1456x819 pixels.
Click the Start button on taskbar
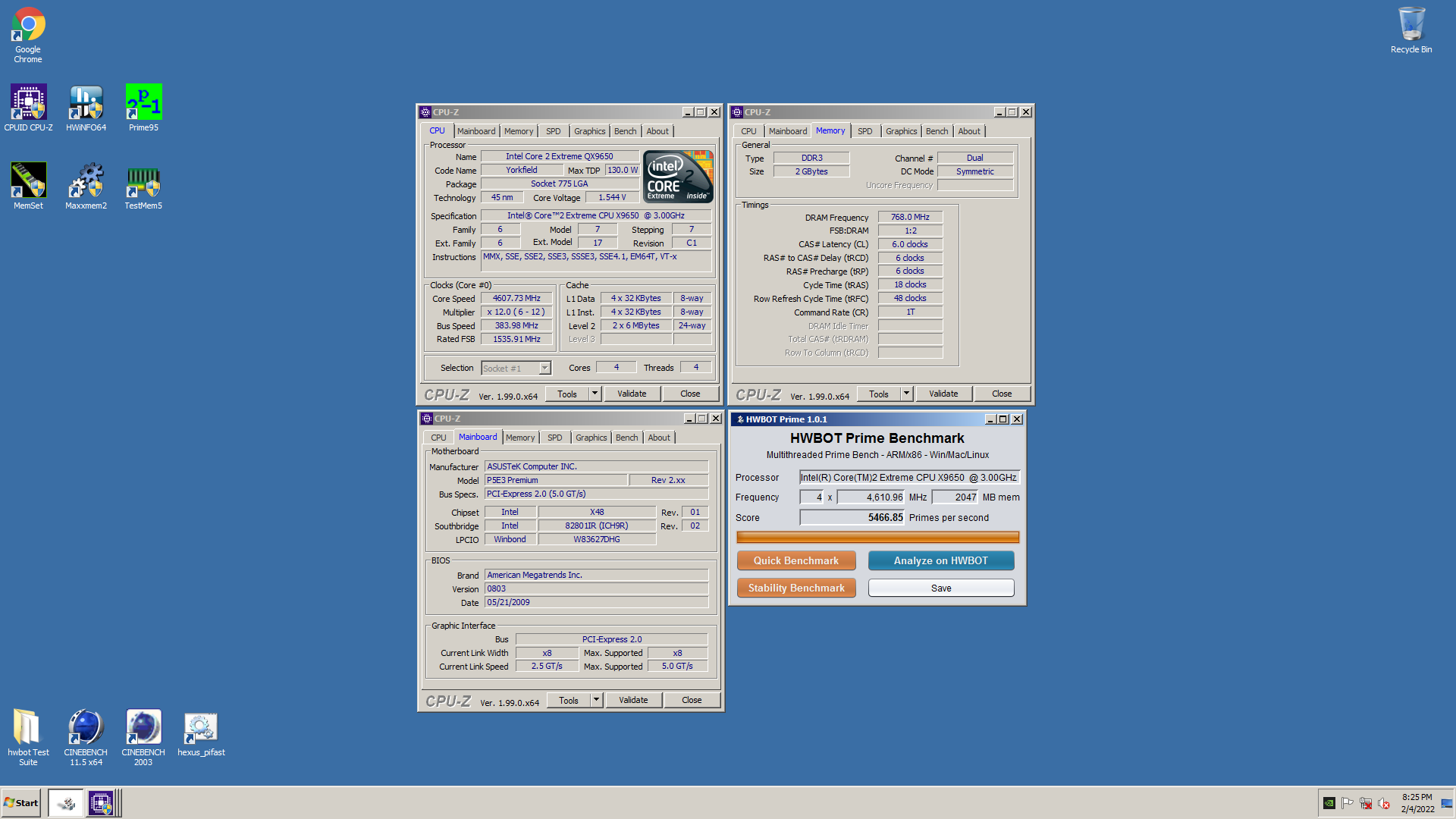tap(21, 802)
